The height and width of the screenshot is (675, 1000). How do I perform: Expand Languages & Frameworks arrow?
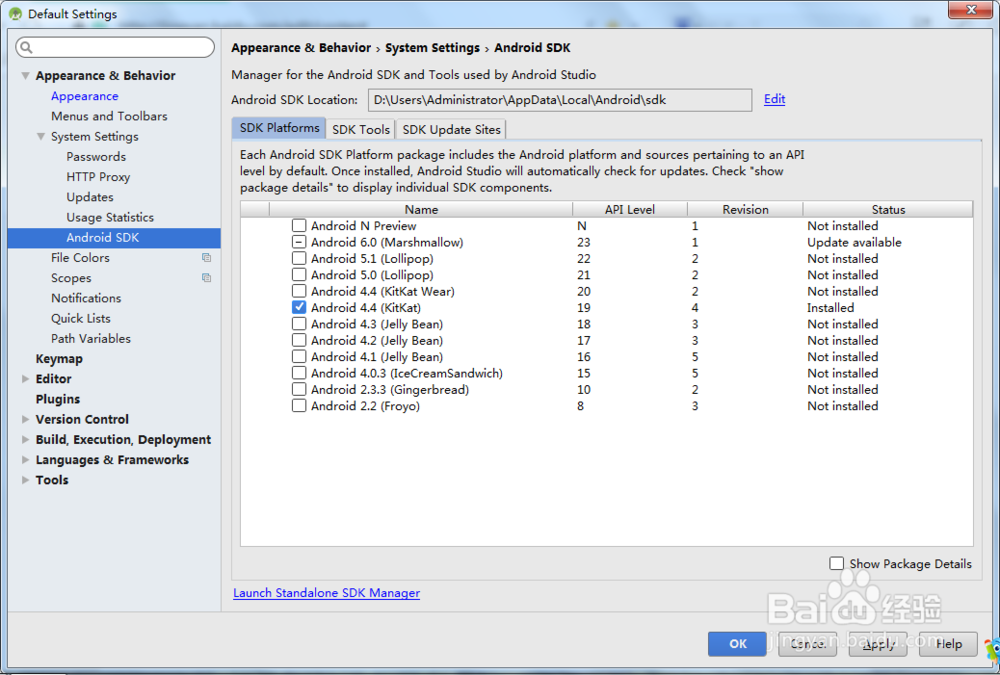[x=26, y=460]
